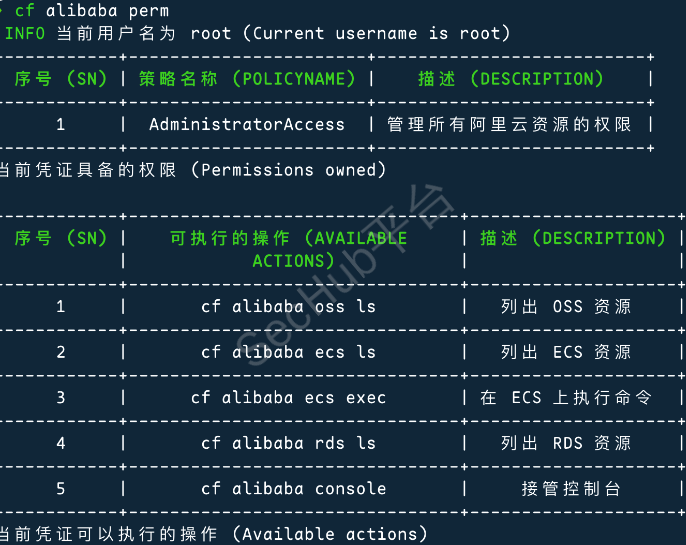Click the 列出 OSS 资源 description
686x545 pixels.
click(566, 306)
